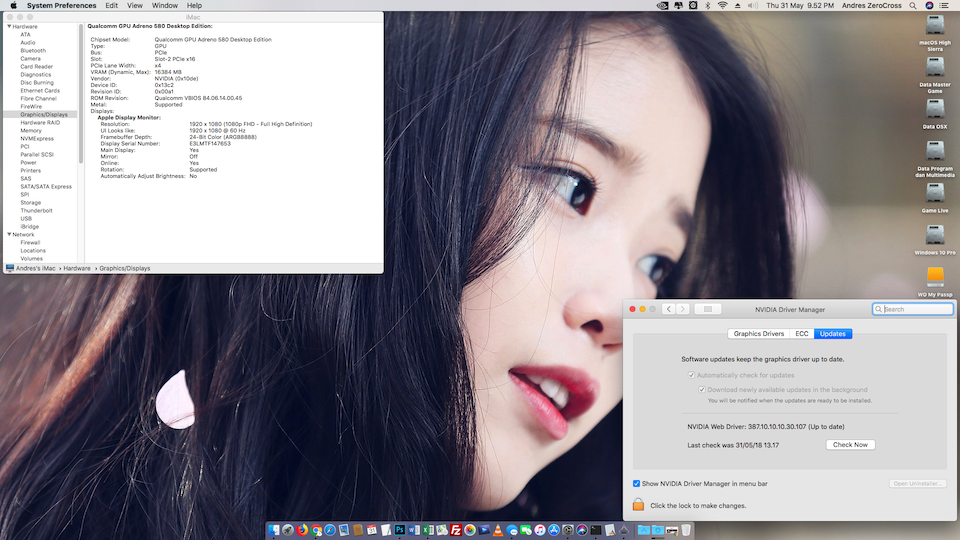
Task: Collapse the Hardware section in the sidebar
Action: click(8, 26)
